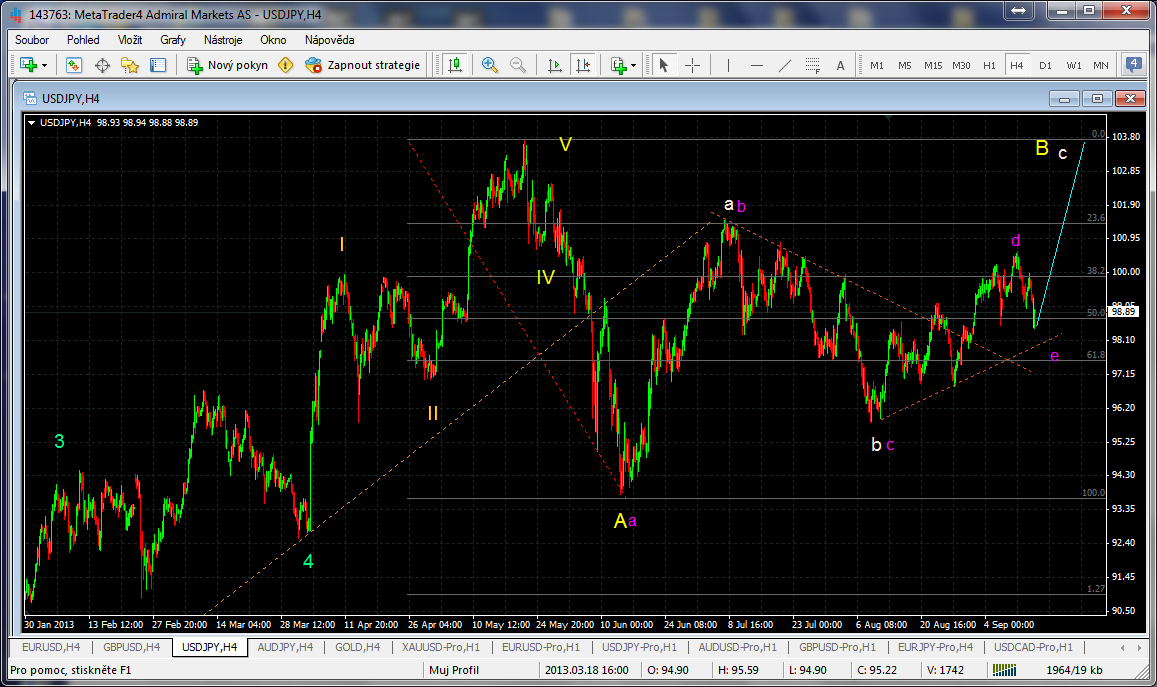The width and height of the screenshot is (1157, 687).
Task: Zoom out on the chart
Action: pyautogui.click(x=518, y=65)
